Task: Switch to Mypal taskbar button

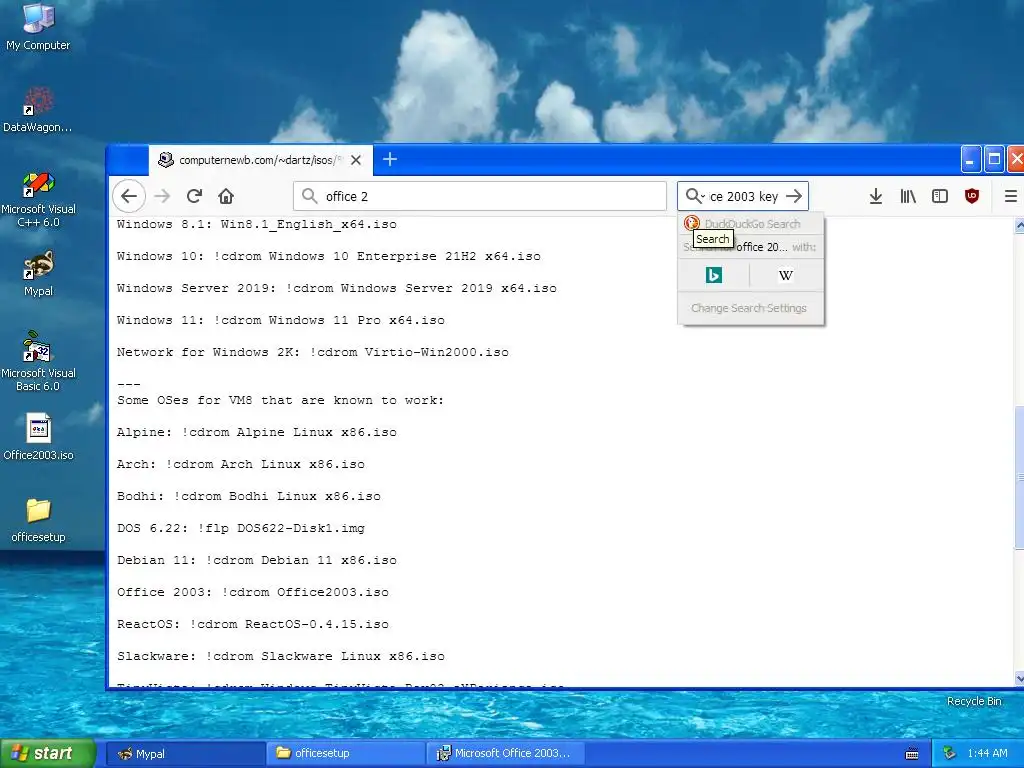Action: [x=185, y=753]
